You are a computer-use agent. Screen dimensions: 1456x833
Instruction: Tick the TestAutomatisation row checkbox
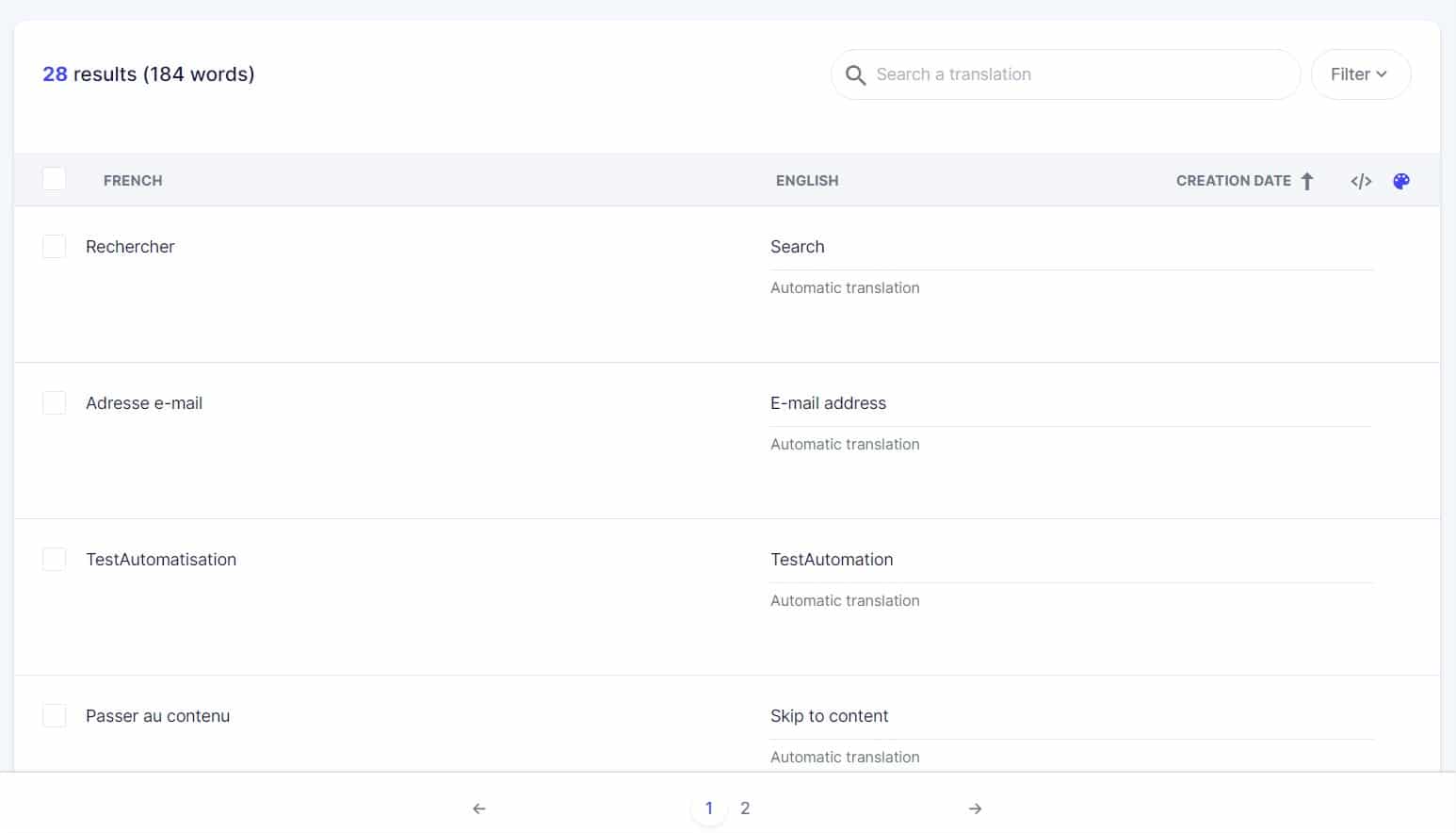tap(55, 560)
